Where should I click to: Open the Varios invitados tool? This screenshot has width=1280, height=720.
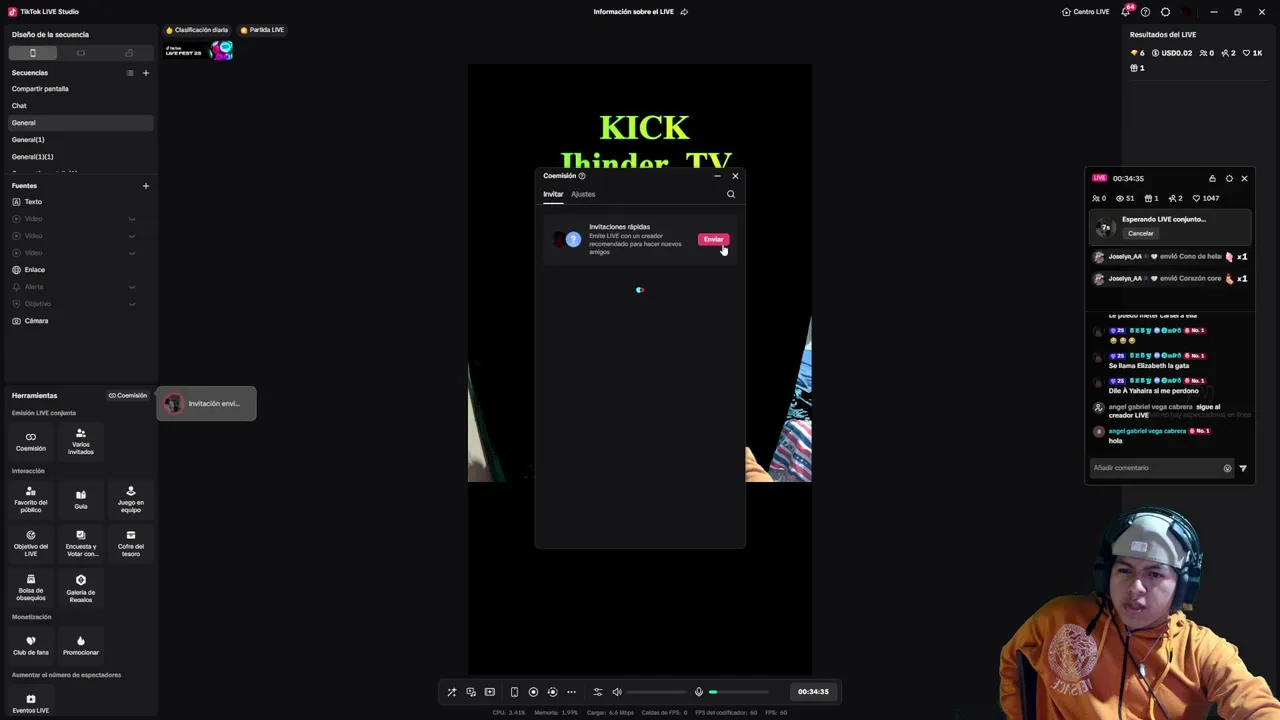(81, 442)
